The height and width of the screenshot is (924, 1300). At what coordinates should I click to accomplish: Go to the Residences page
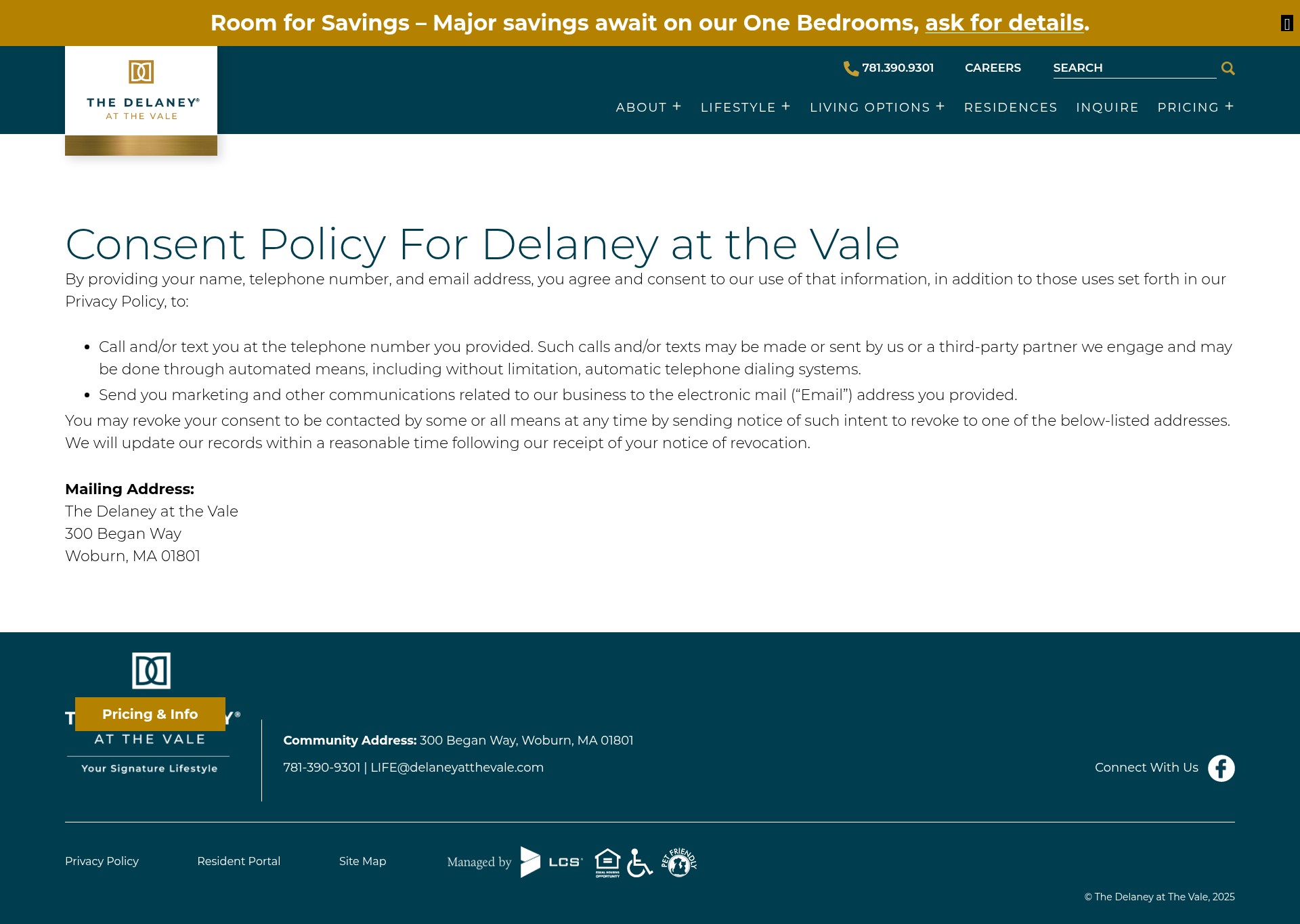click(x=1011, y=108)
